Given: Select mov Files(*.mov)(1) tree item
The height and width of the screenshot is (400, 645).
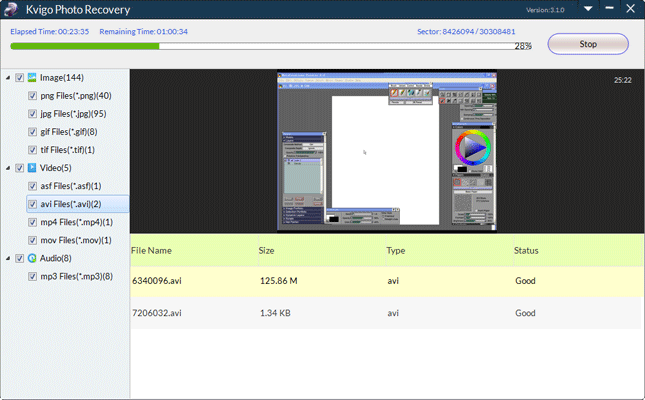Looking at the screenshot, I should click(x=76, y=240).
